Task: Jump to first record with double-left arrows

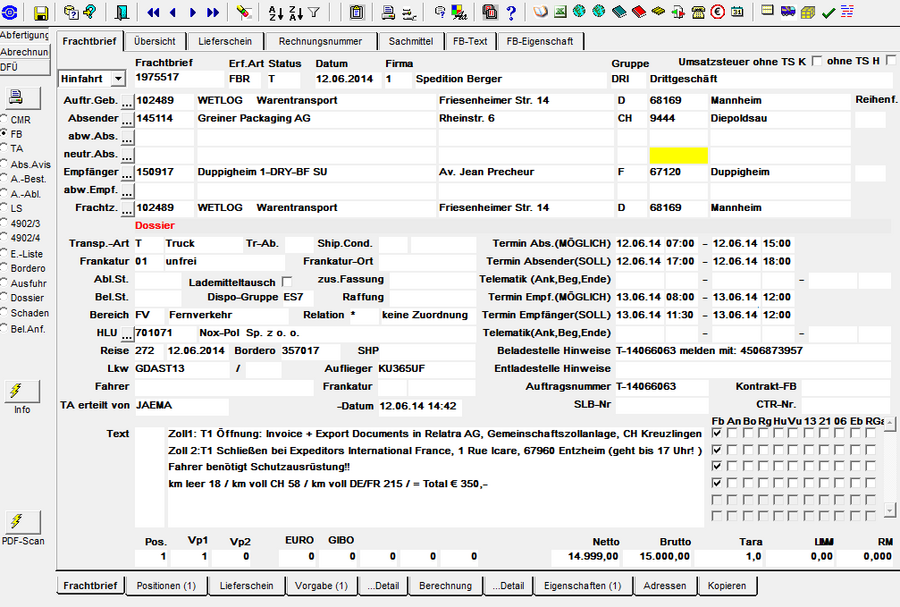Action: [x=153, y=12]
